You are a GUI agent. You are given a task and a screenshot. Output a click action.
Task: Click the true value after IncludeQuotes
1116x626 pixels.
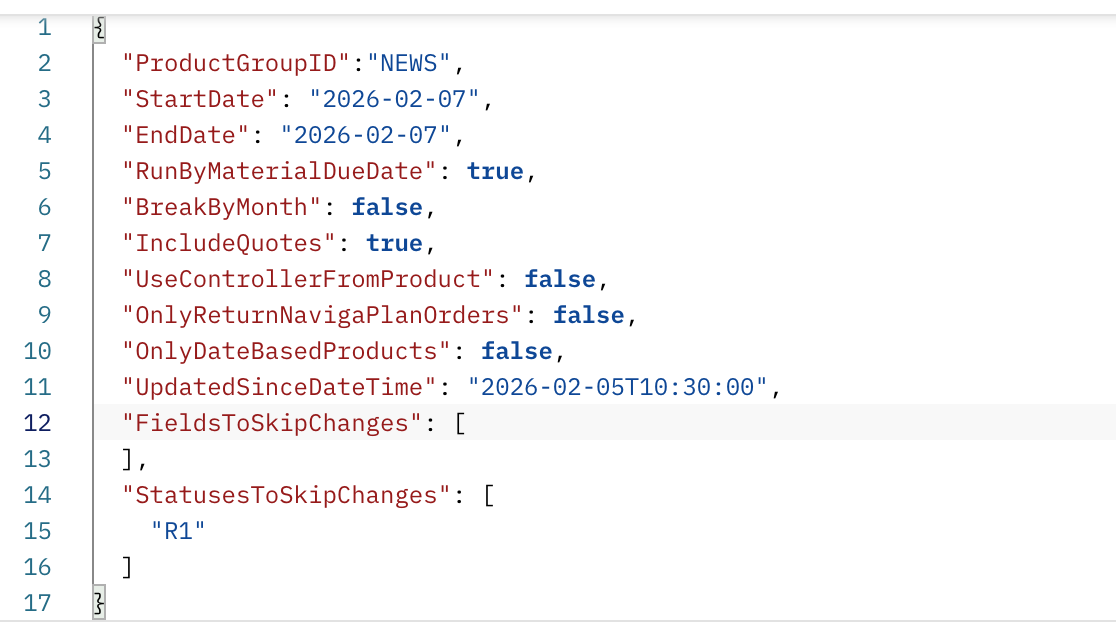coord(394,243)
